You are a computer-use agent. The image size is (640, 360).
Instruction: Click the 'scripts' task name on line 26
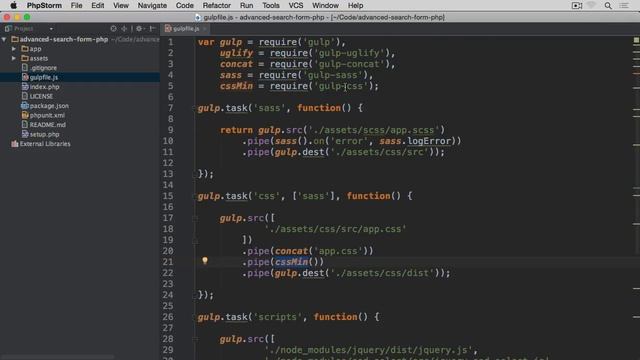[278, 317]
